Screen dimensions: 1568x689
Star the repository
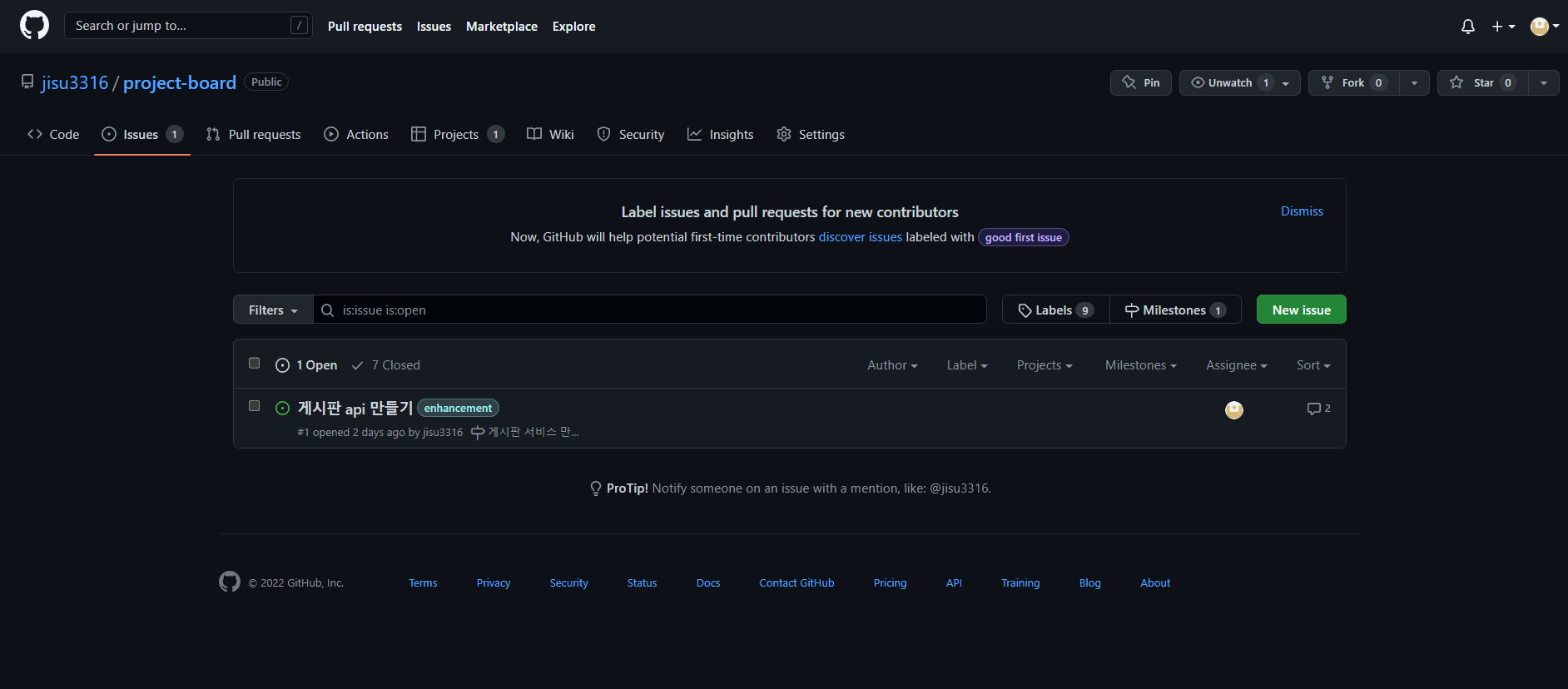[1482, 82]
